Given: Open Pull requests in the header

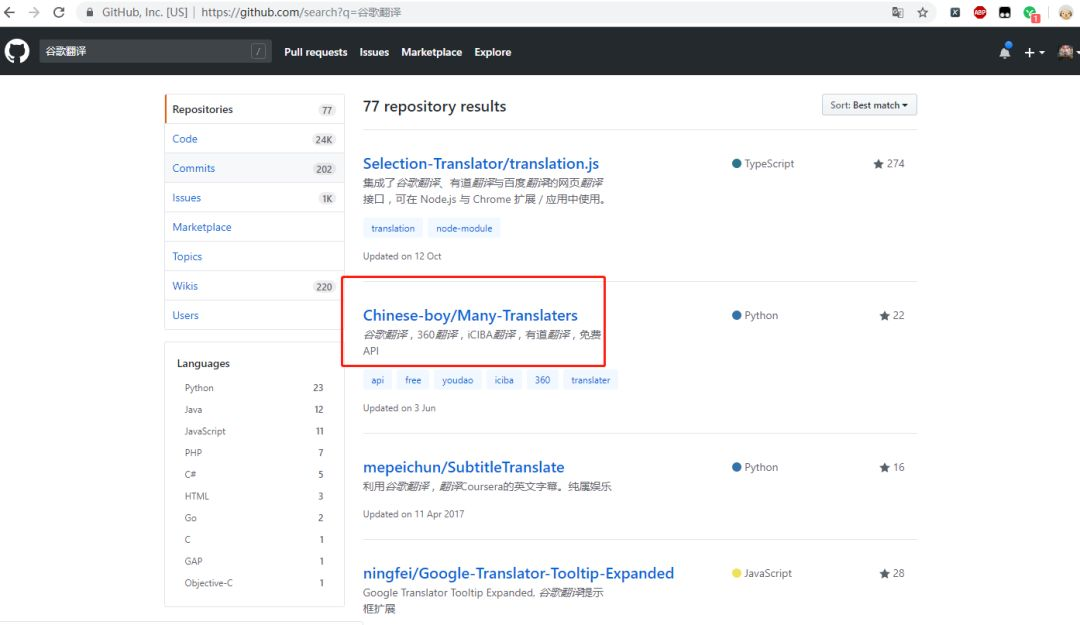Looking at the screenshot, I should [x=315, y=52].
